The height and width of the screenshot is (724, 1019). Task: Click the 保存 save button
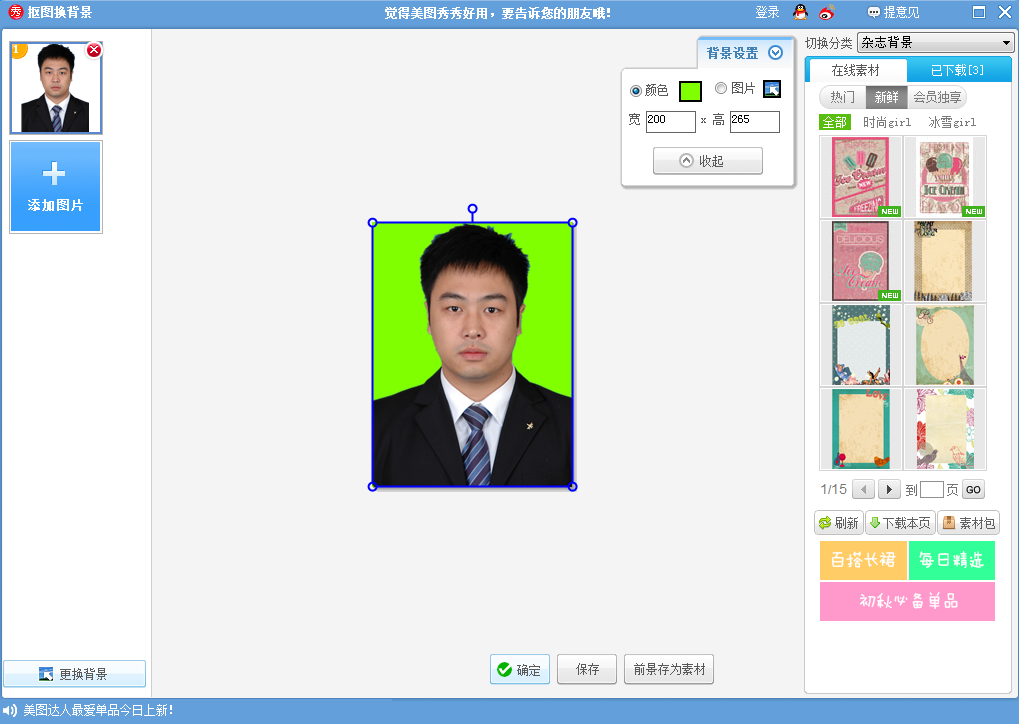point(587,669)
